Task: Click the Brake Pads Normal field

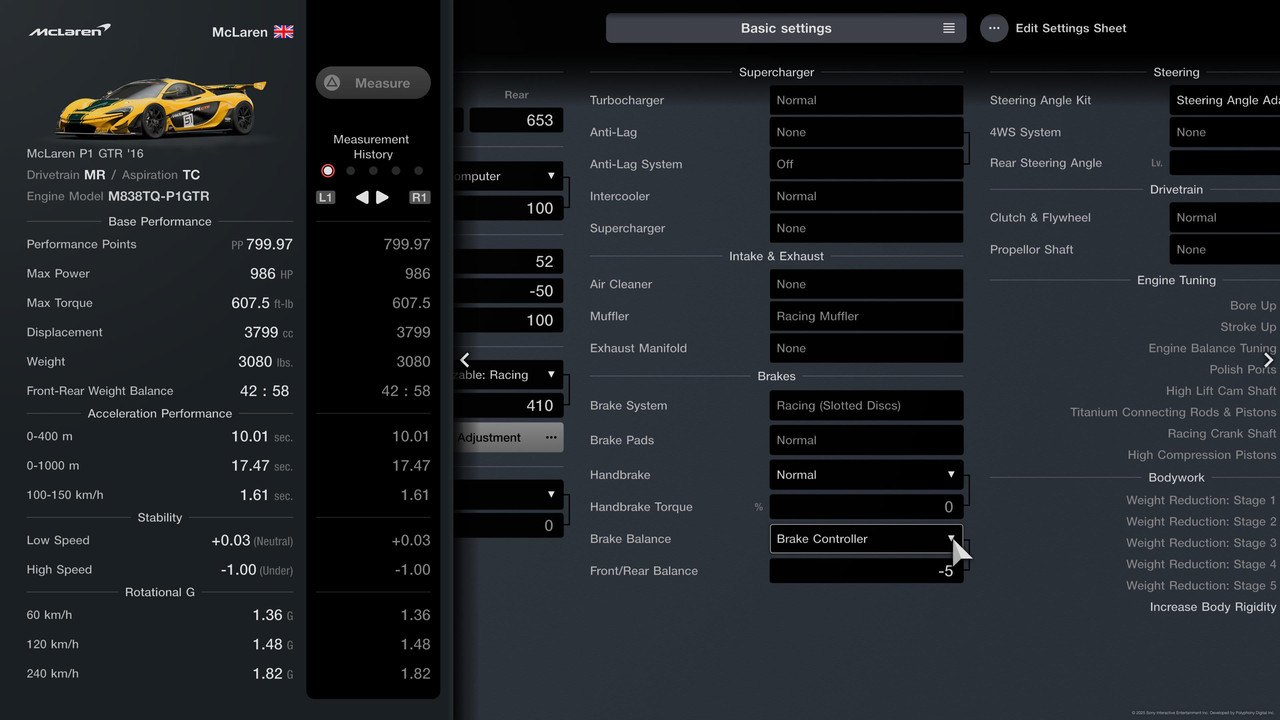Action: click(x=866, y=440)
